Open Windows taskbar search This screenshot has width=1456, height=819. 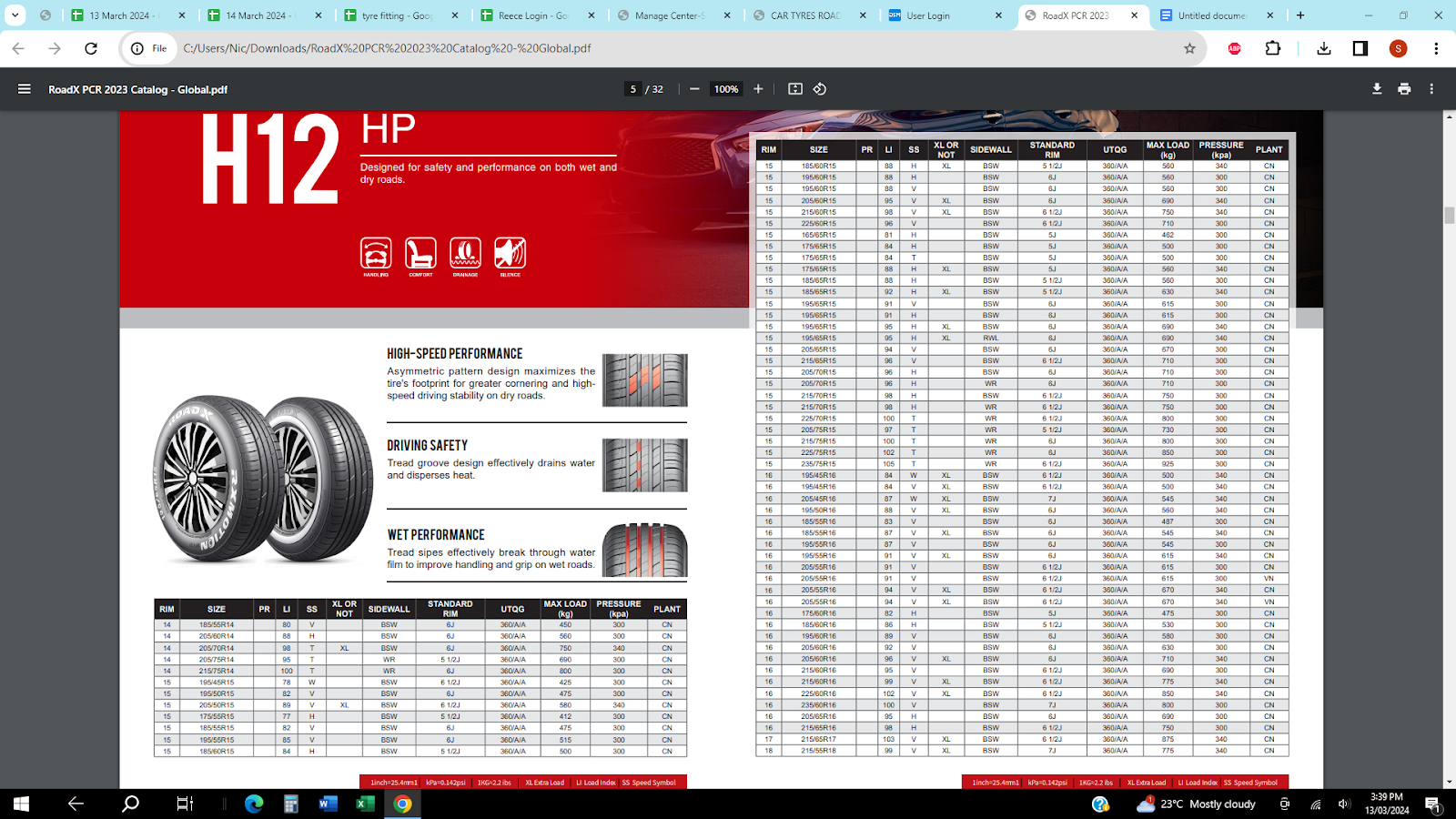pyautogui.click(x=131, y=804)
